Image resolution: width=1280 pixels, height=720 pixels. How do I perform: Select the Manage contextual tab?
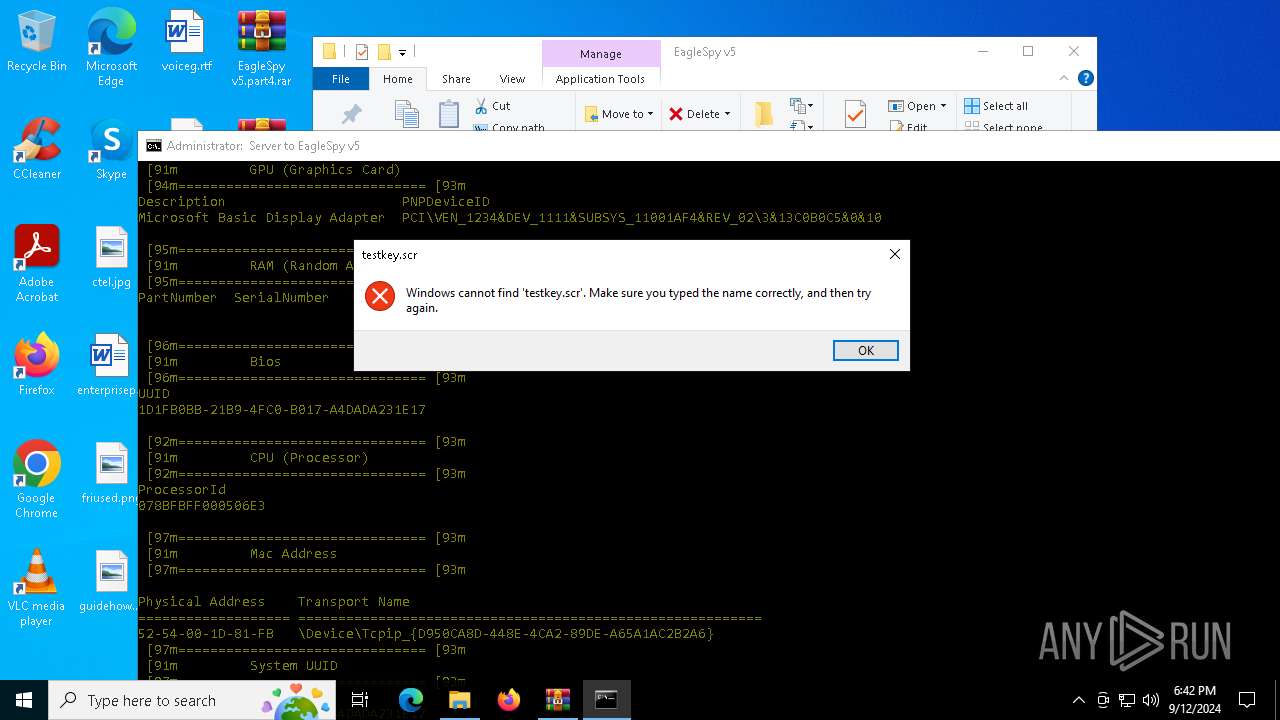[x=600, y=54]
